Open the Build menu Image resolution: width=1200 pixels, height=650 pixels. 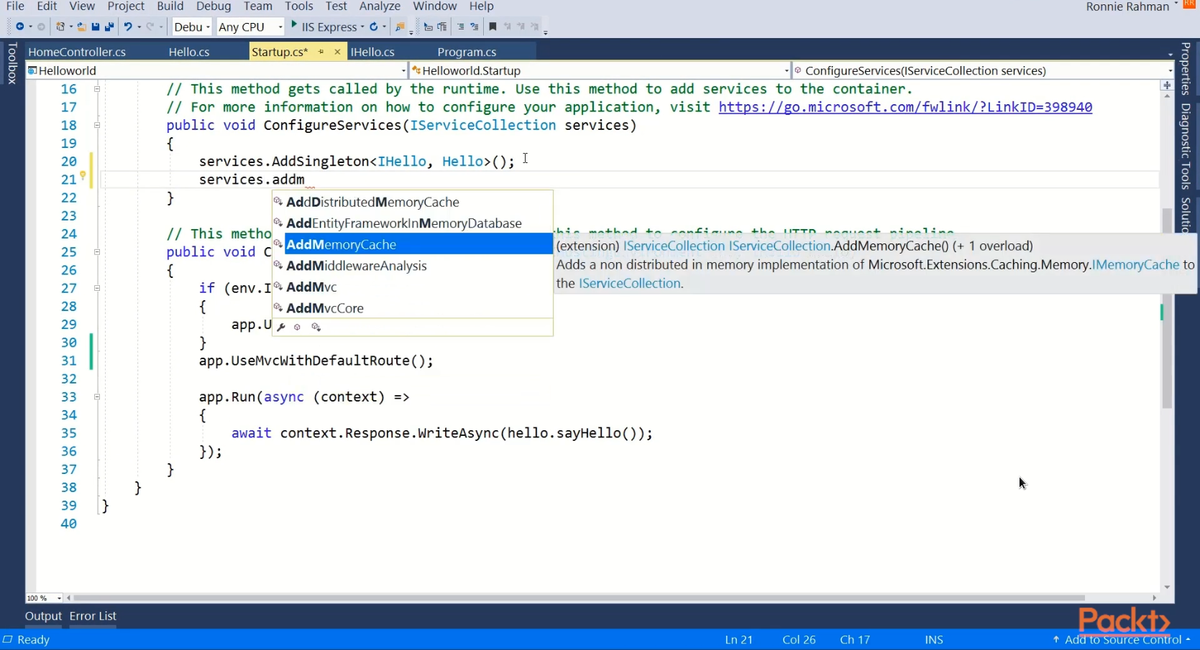click(x=170, y=6)
